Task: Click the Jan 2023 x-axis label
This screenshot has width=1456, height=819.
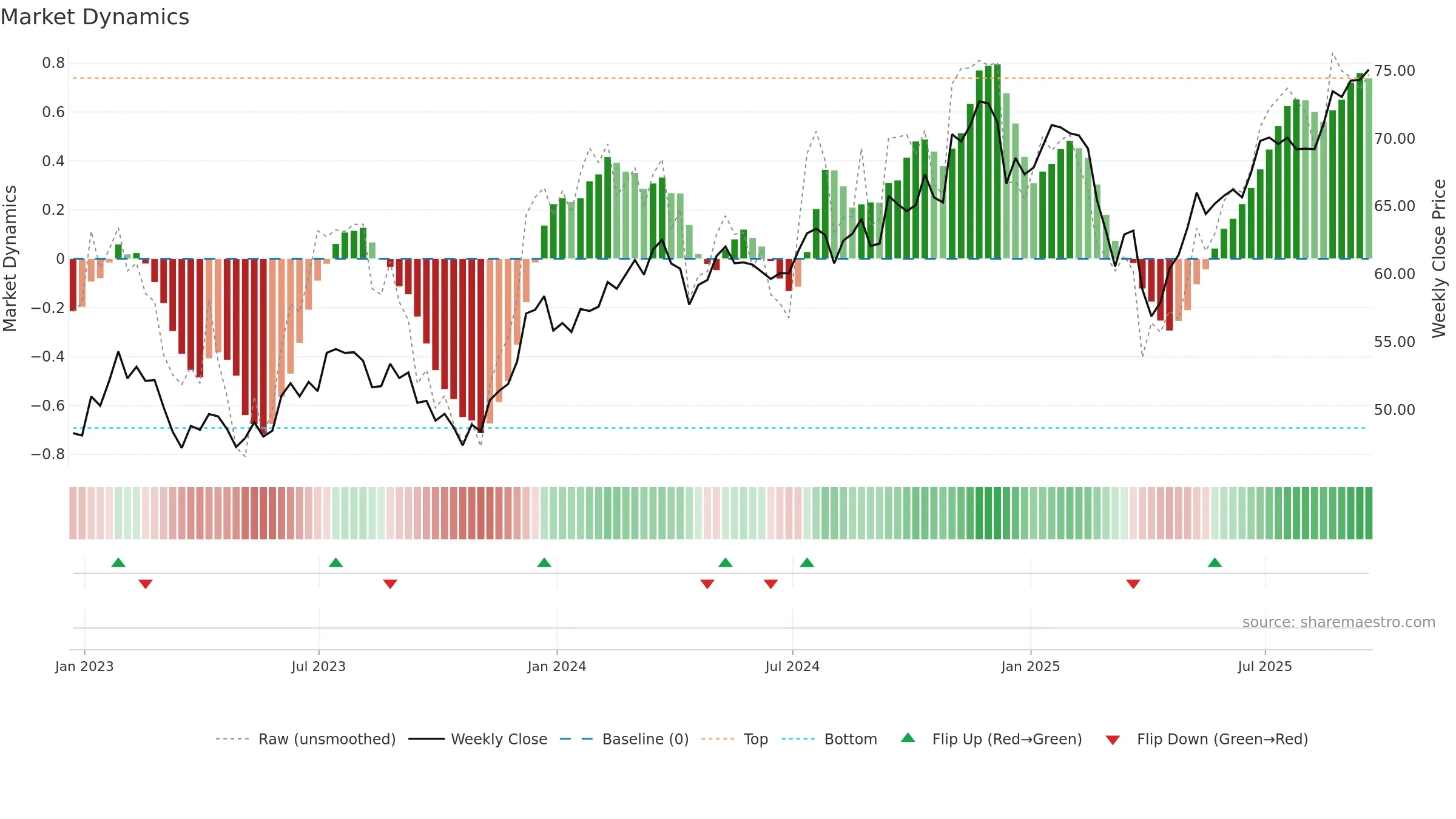Action: tap(84, 666)
